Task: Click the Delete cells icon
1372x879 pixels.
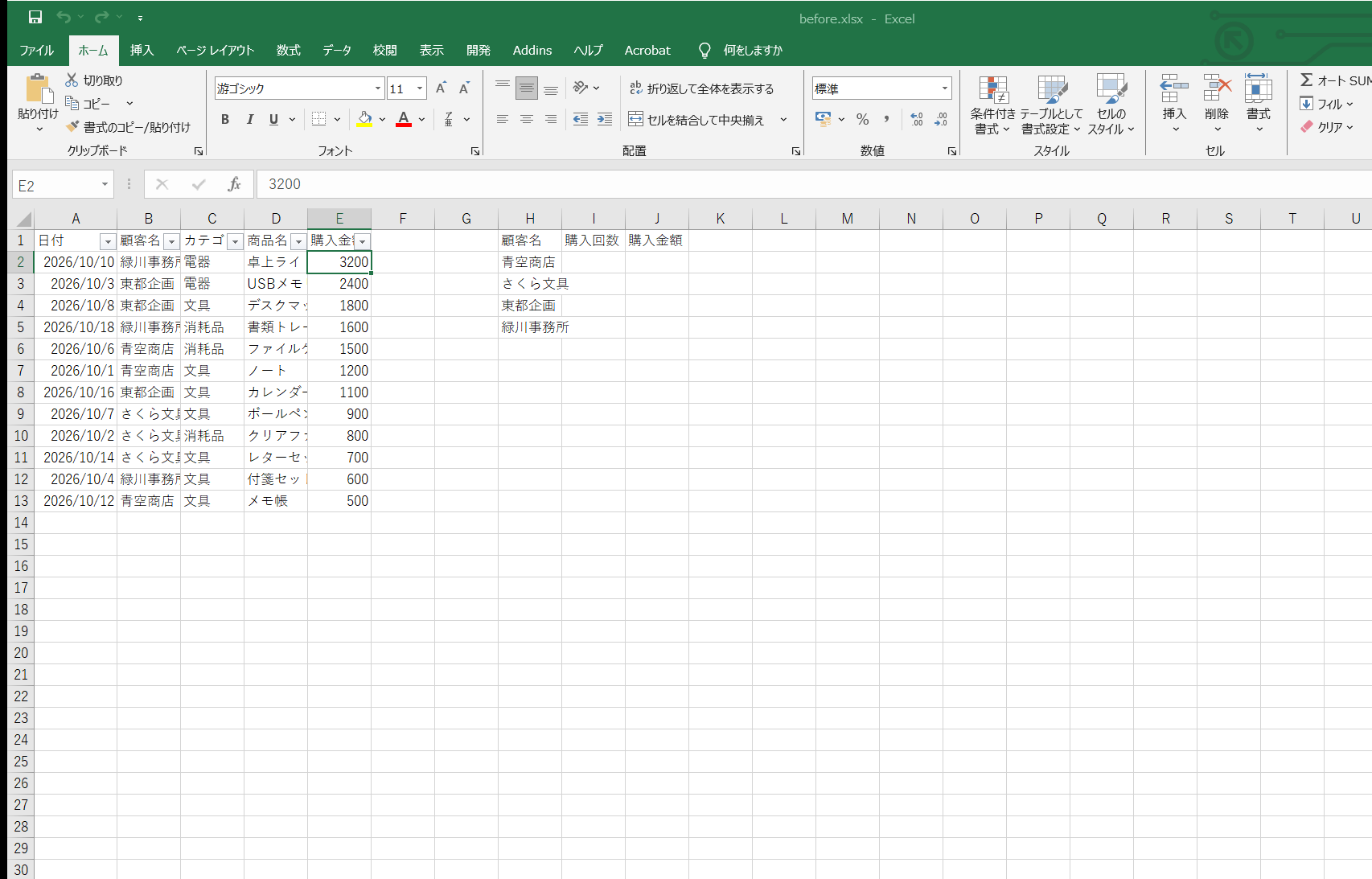Action: pyautogui.click(x=1217, y=89)
